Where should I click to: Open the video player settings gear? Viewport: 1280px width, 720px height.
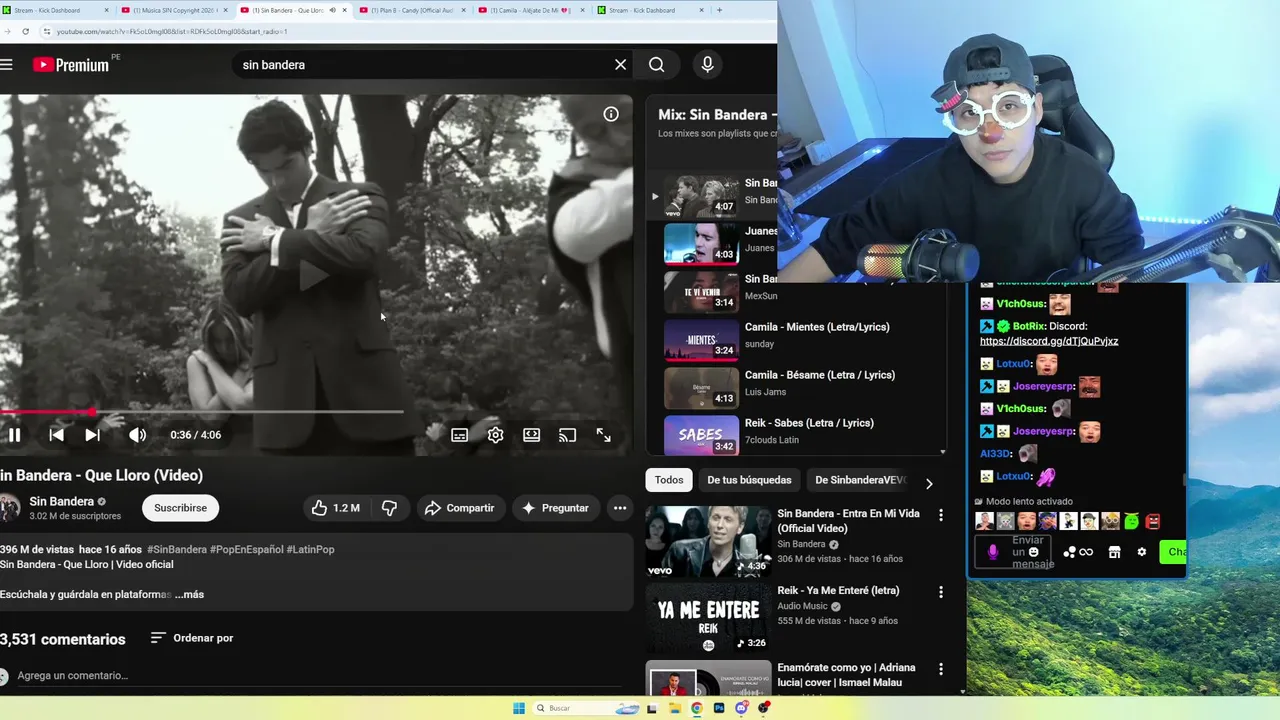click(x=495, y=435)
